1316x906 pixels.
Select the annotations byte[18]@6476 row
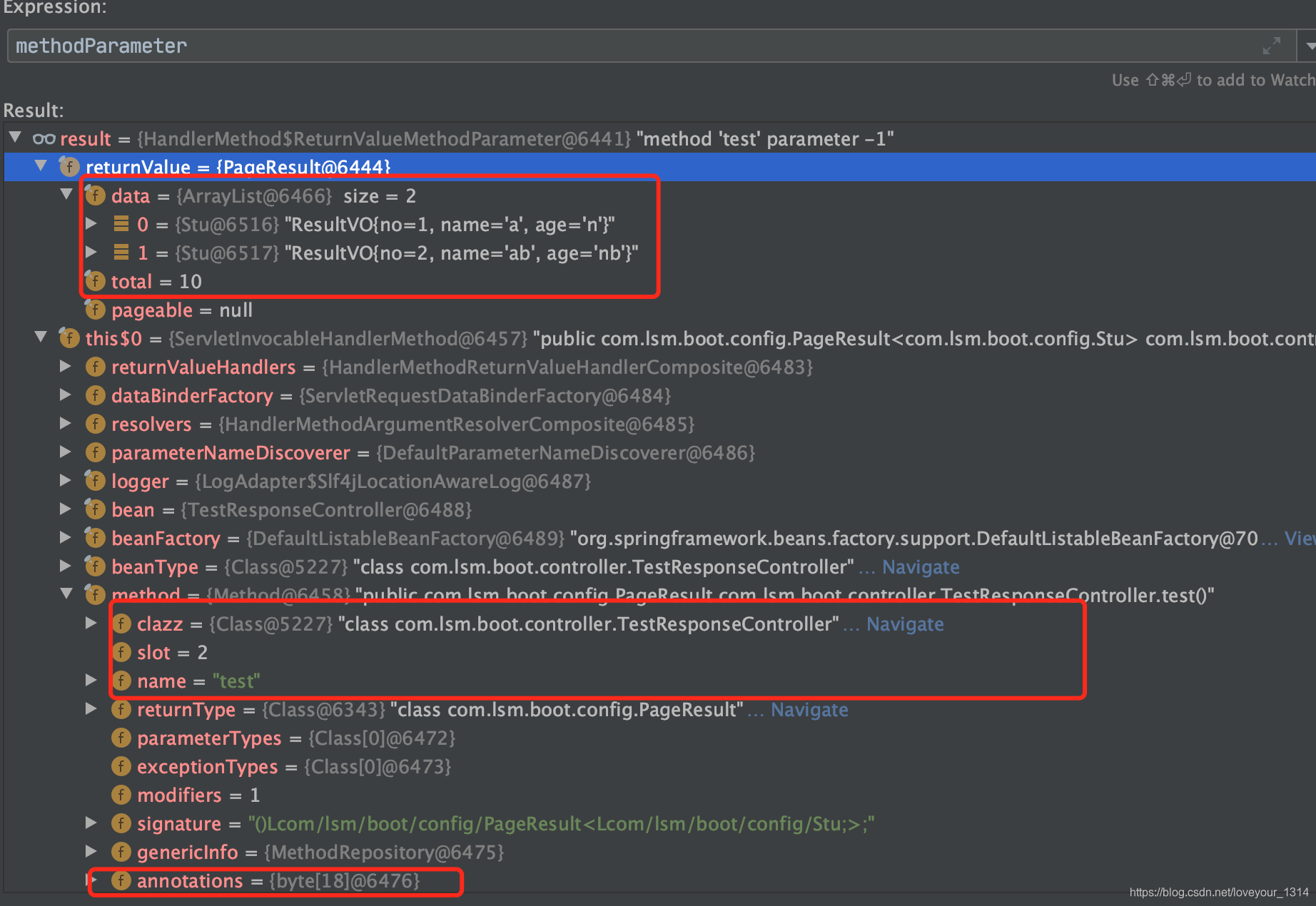(x=659, y=880)
